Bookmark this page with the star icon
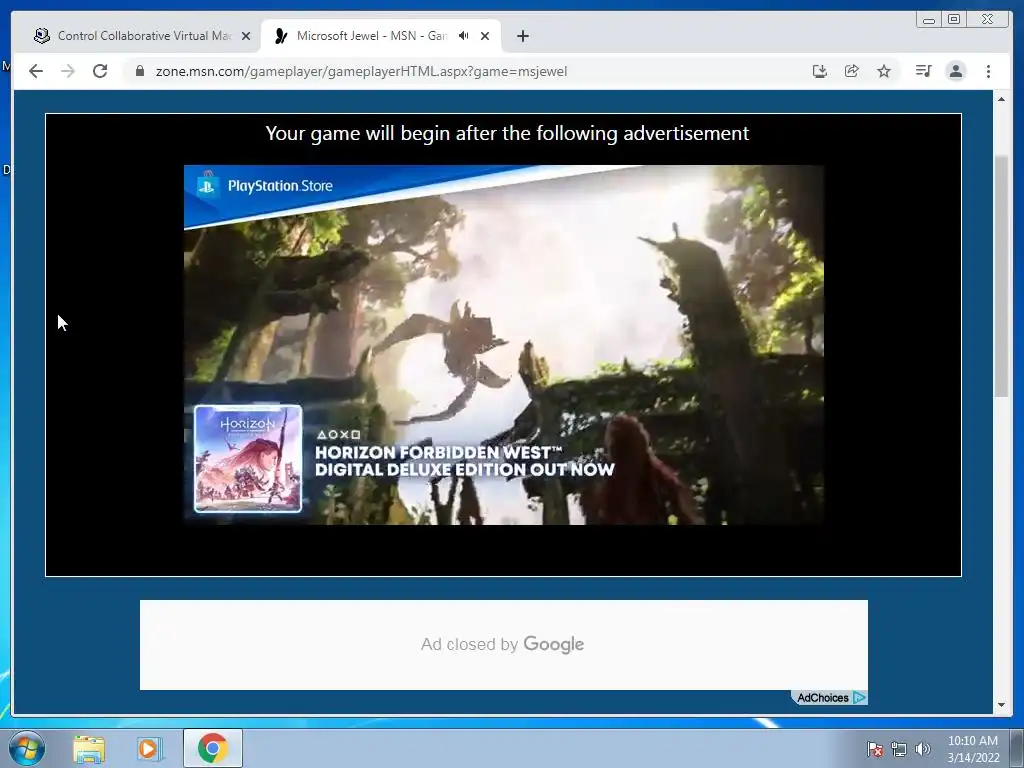 click(x=884, y=71)
